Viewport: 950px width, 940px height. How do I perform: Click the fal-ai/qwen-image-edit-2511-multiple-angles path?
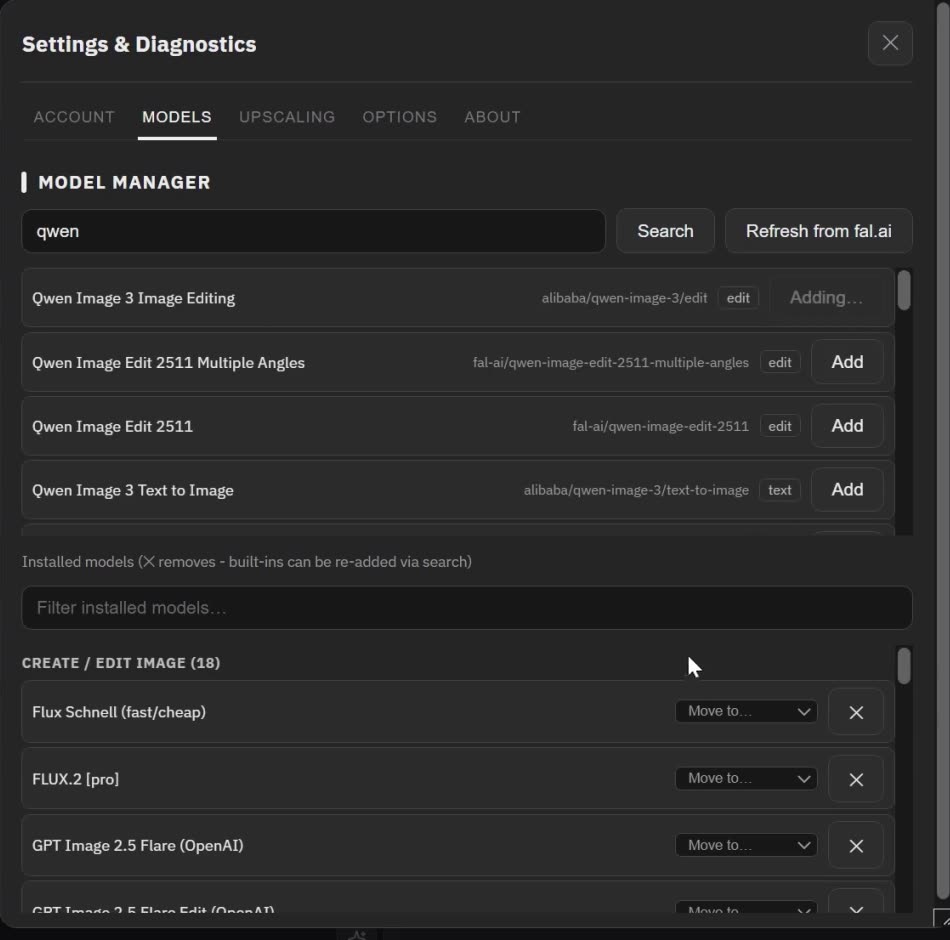(x=611, y=362)
